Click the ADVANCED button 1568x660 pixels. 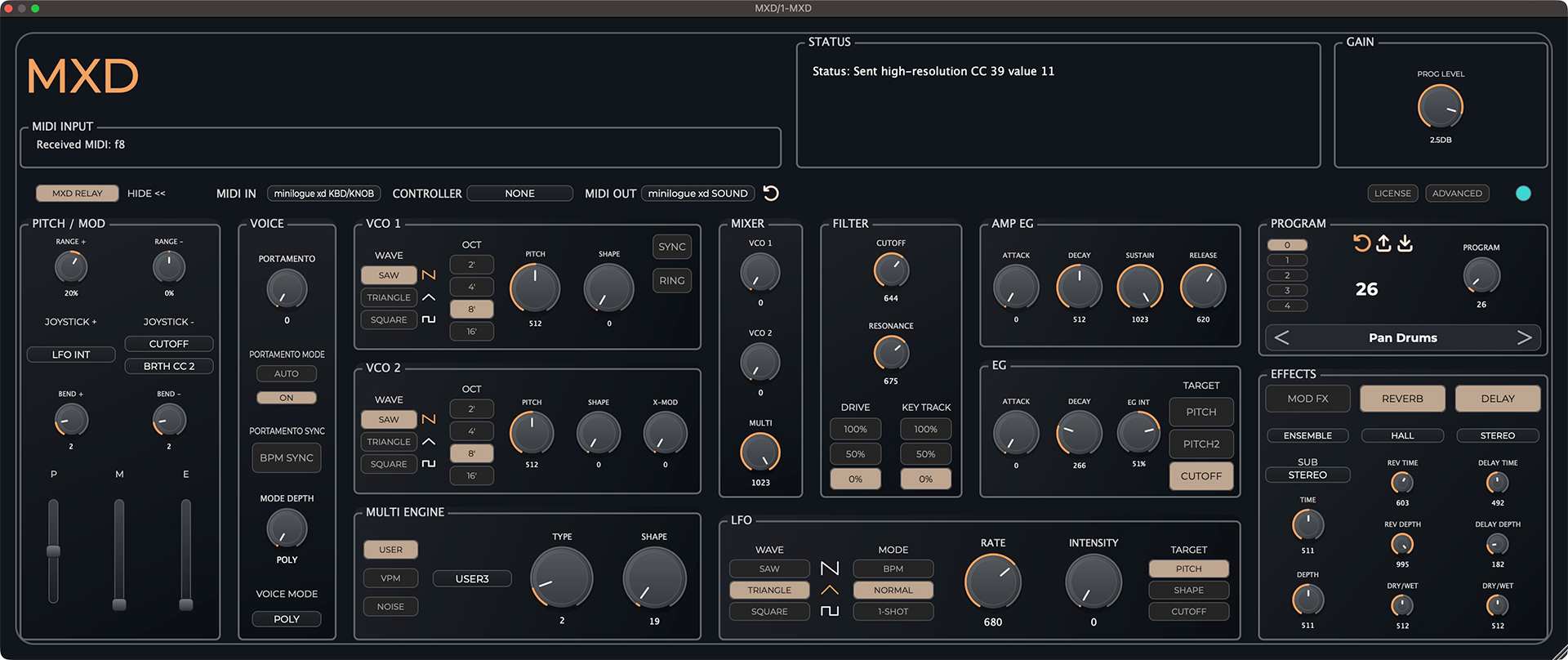(1457, 194)
